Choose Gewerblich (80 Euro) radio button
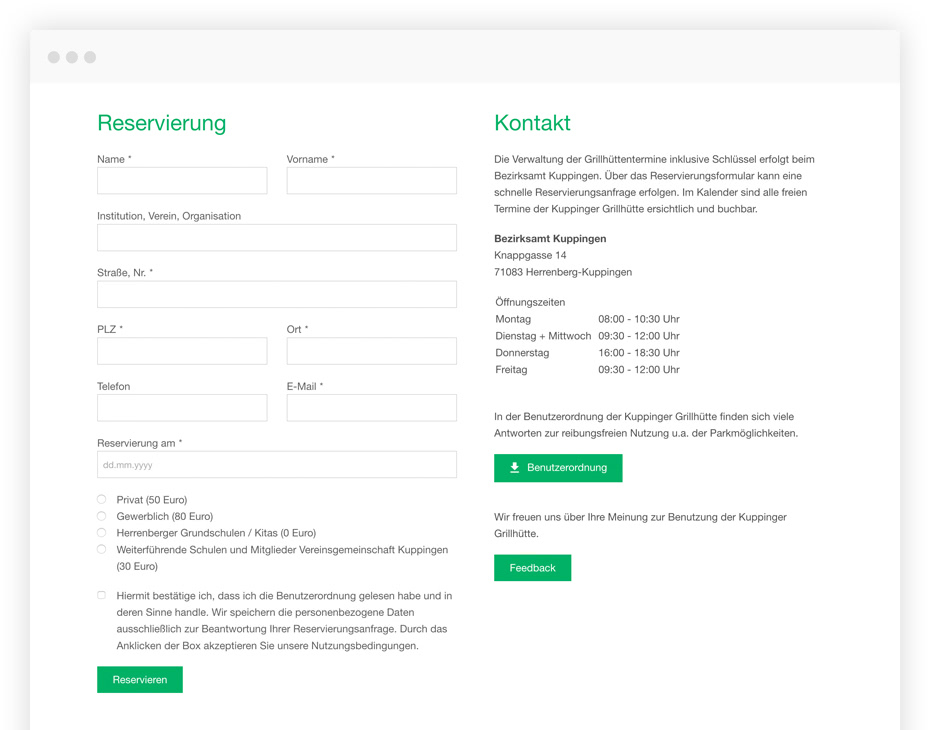Screen dimensions: 930x730 (102, 516)
